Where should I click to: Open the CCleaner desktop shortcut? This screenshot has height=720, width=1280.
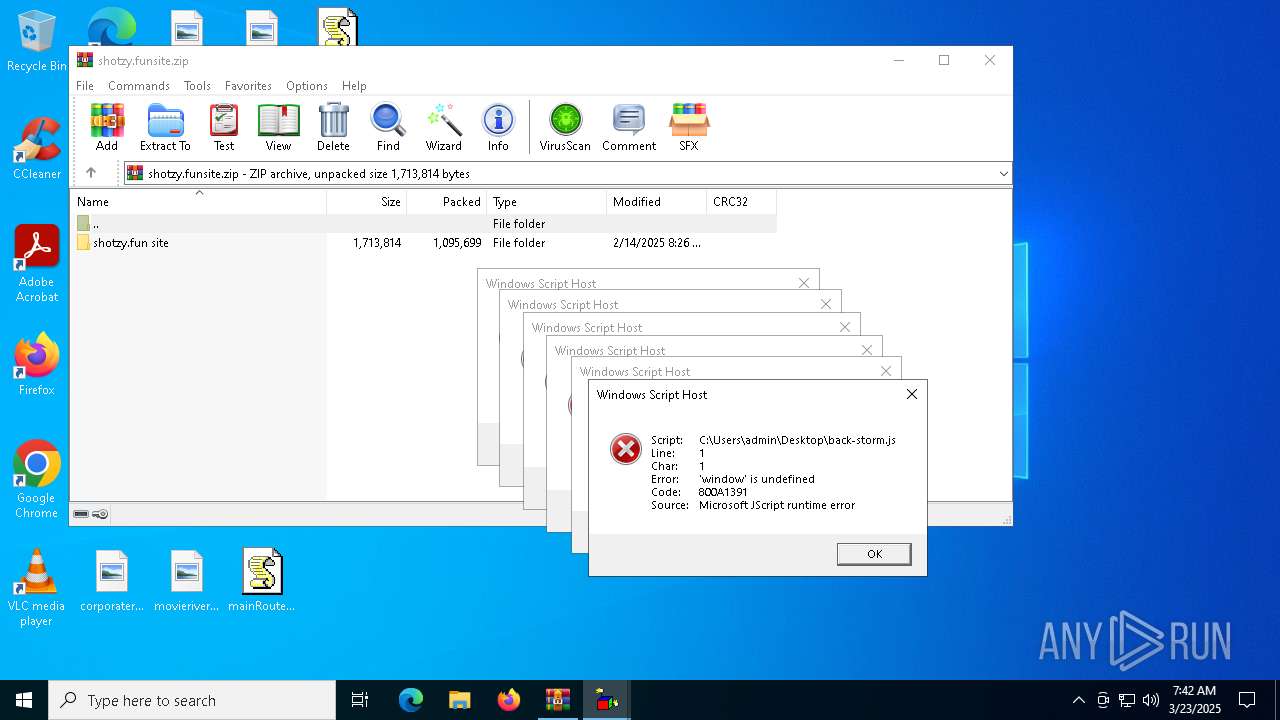click(x=37, y=149)
